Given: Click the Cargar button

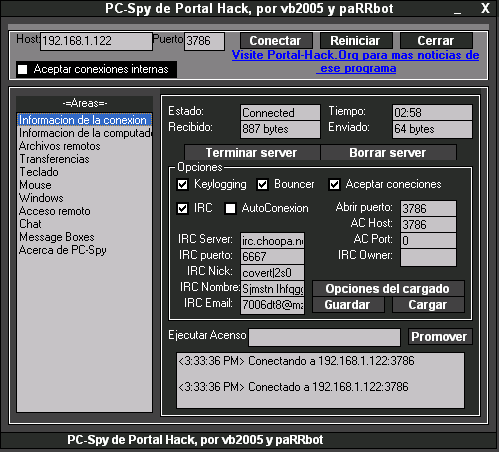Looking at the screenshot, I should [428, 305].
